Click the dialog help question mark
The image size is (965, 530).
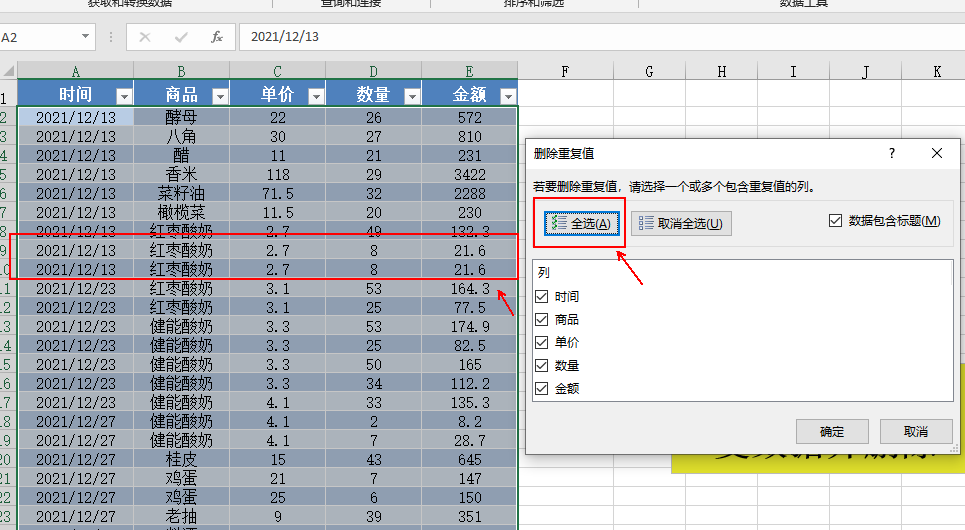point(892,153)
